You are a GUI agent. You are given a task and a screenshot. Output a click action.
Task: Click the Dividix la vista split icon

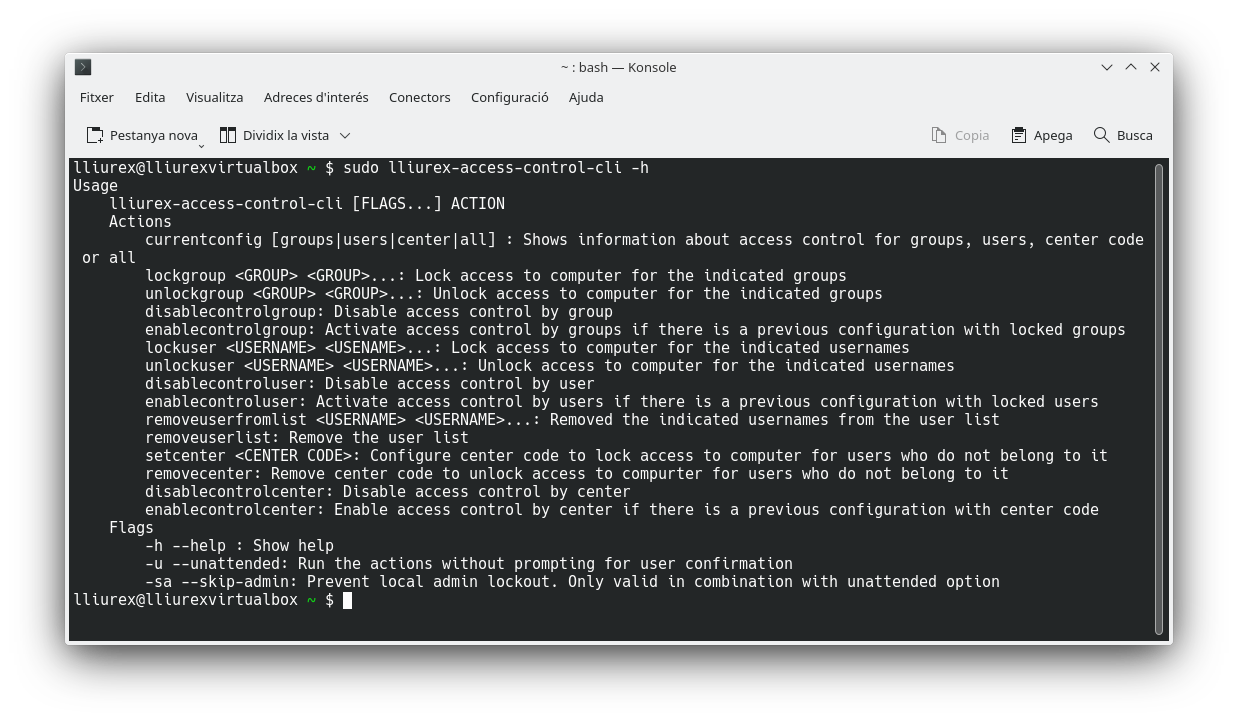(228, 135)
